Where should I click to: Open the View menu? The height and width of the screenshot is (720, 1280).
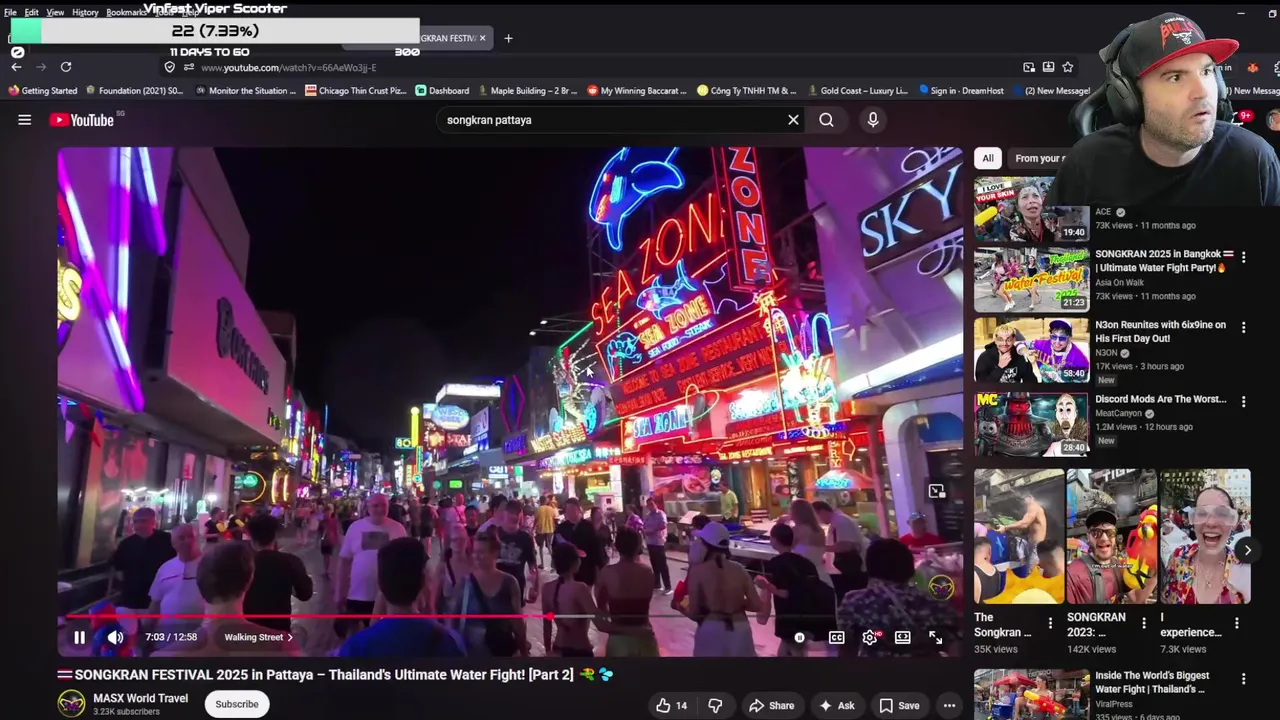point(55,12)
